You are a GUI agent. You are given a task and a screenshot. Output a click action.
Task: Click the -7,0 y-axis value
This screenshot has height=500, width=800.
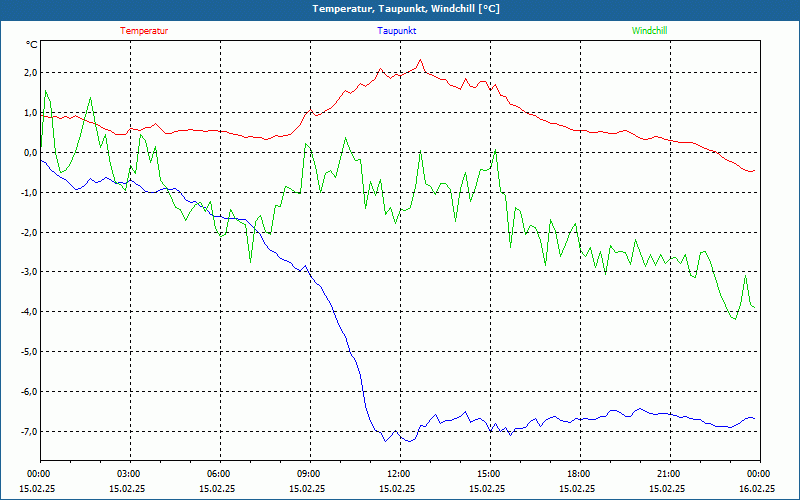[x=30, y=432]
